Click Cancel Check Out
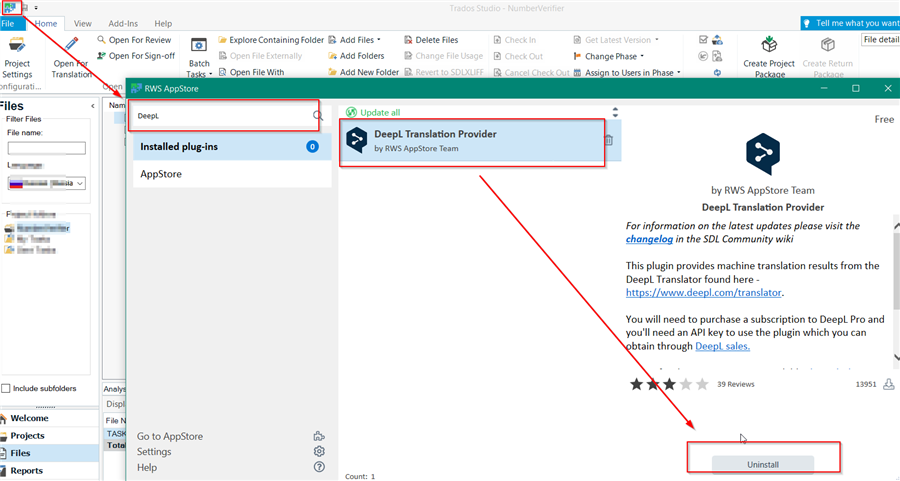 point(532,73)
